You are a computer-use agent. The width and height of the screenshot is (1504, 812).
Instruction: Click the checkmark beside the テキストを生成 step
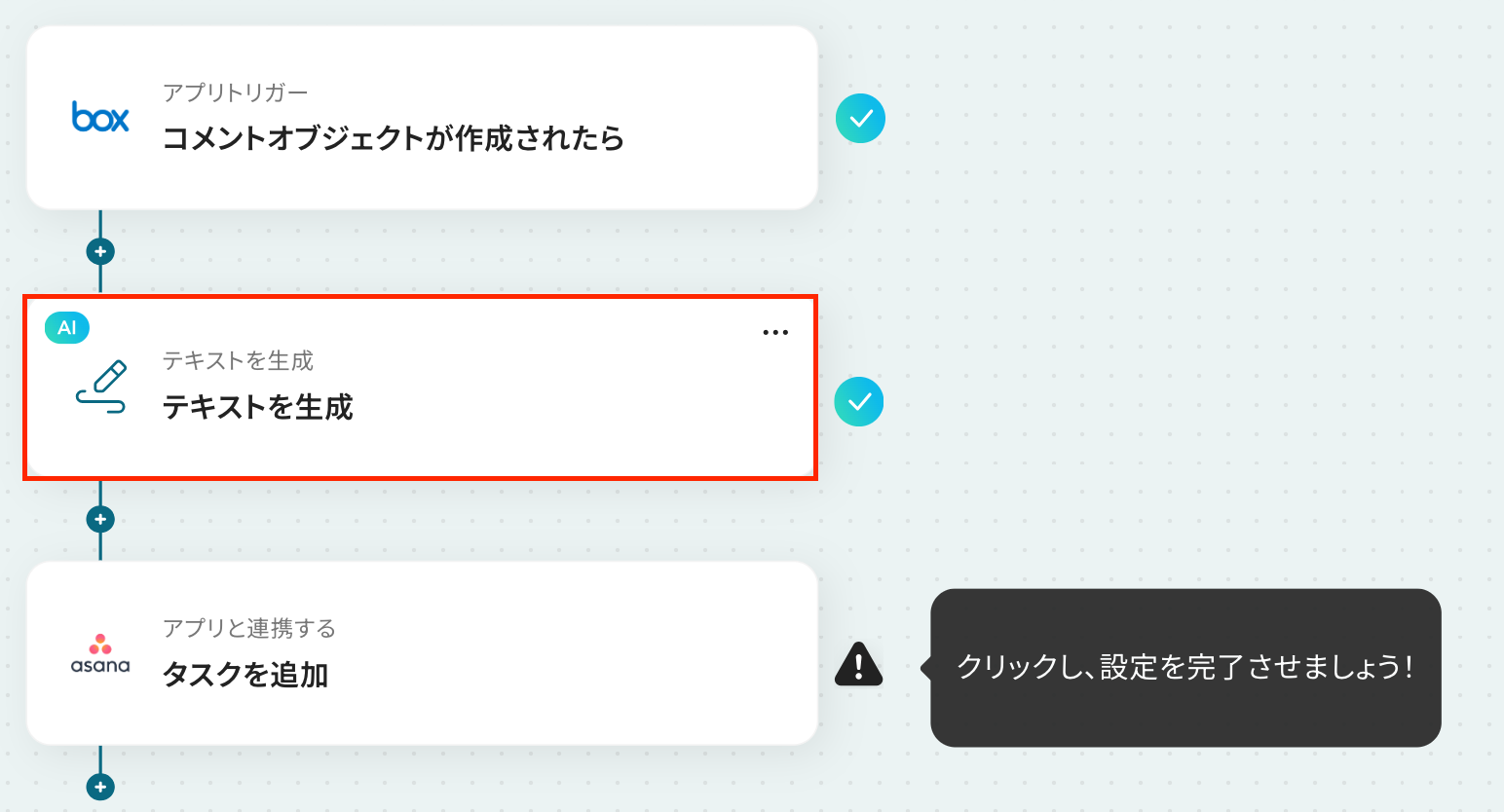[859, 402]
